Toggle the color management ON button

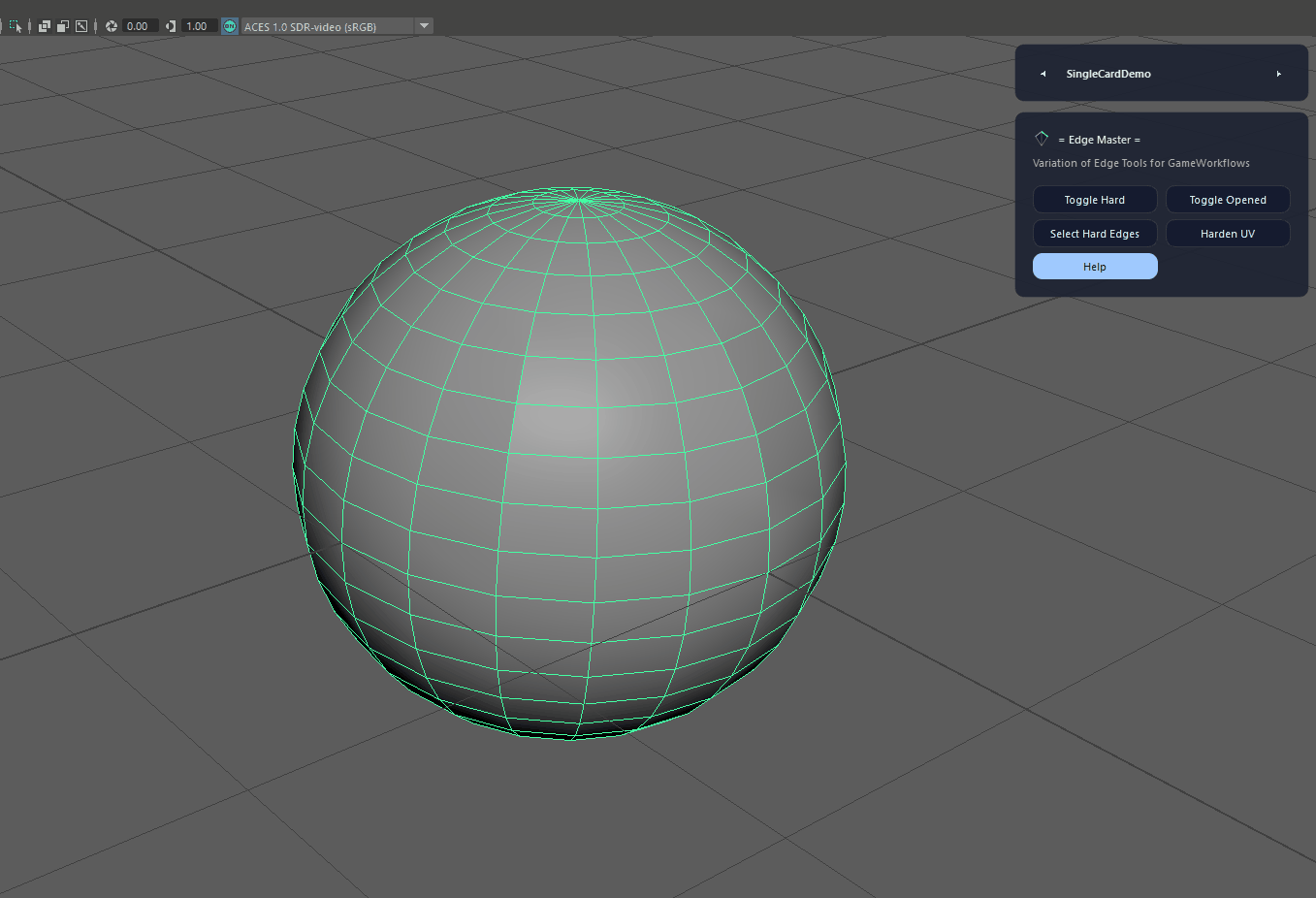coord(230,26)
